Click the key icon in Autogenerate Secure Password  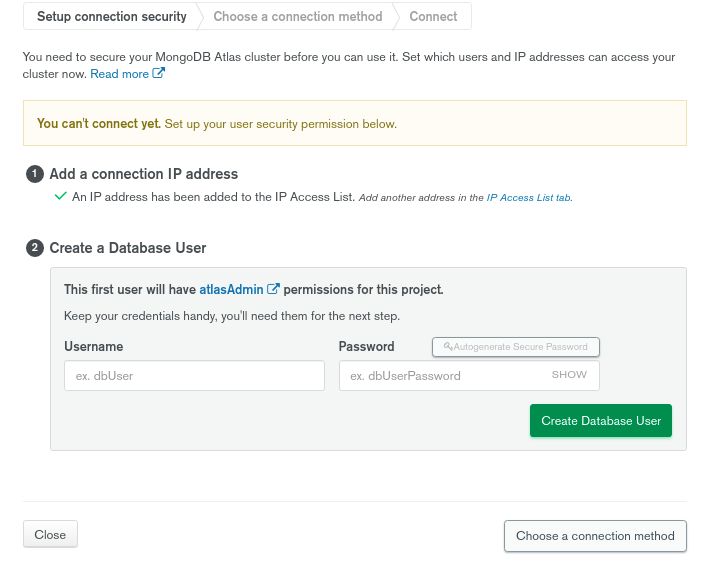coord(448,346)
